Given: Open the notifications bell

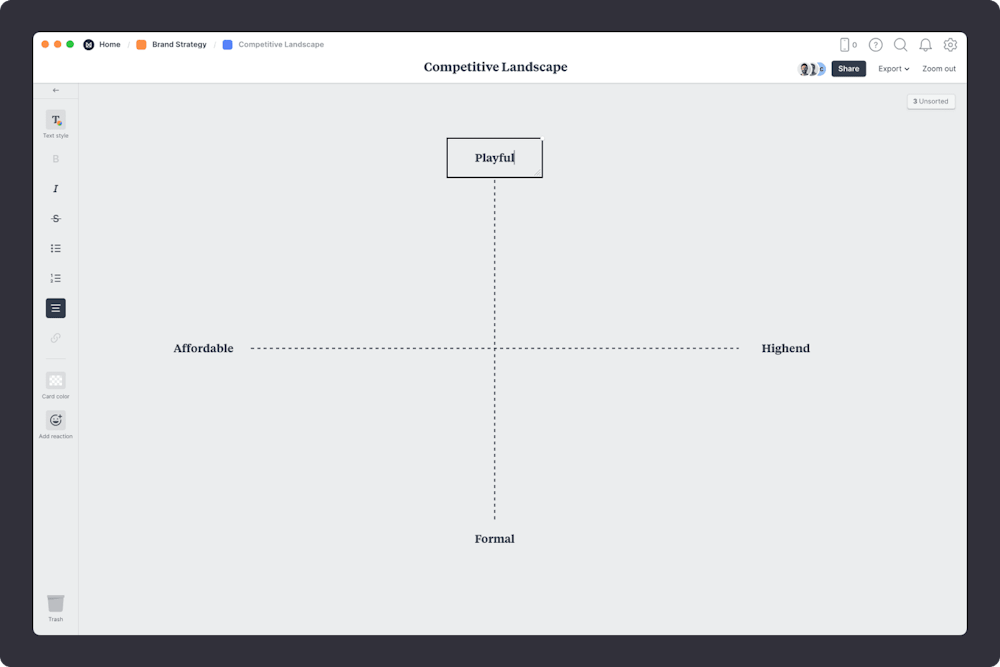Looking at the screenshot, I should pyautogui.click(x=924, y=45).
